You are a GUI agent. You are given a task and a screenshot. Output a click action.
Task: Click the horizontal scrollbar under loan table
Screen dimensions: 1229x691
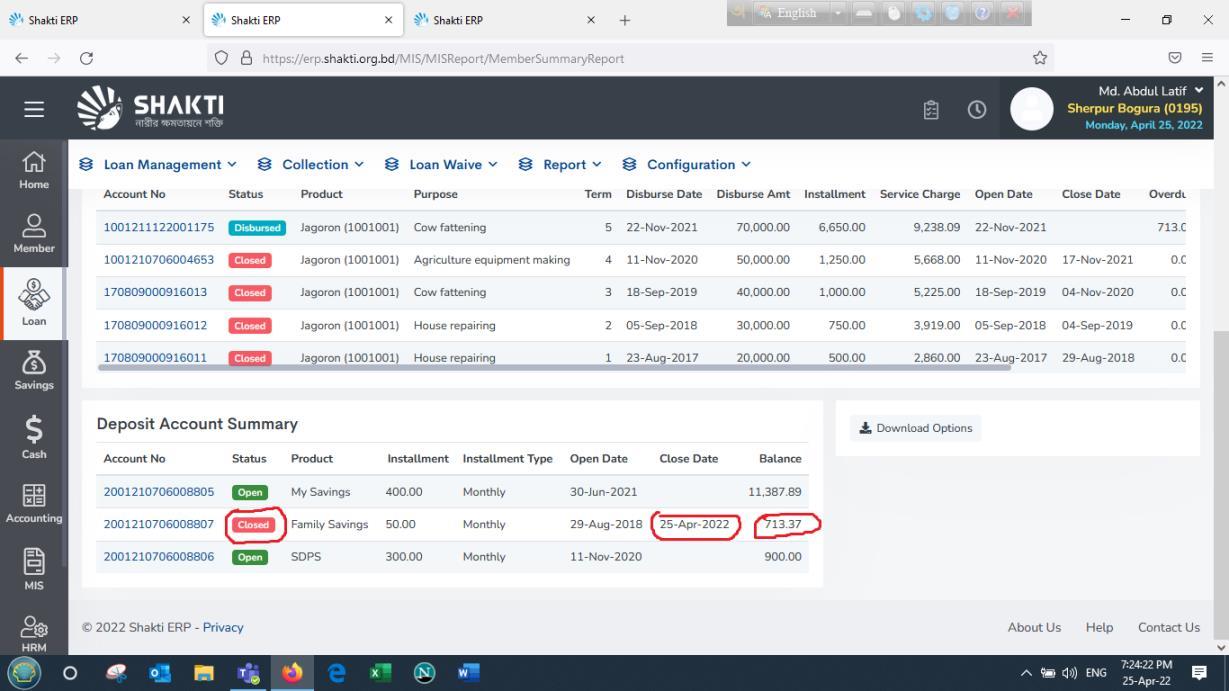click(555, 368)
